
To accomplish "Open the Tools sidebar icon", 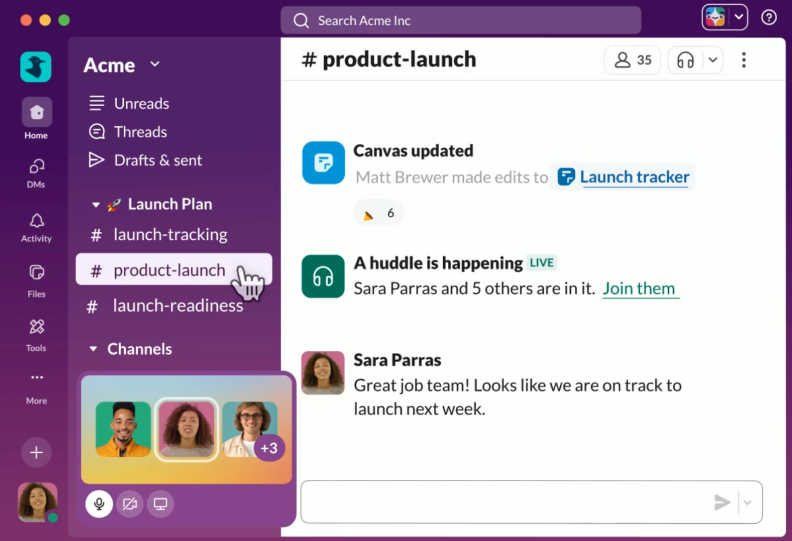I will pyautogui.click(x=36, y=334).
